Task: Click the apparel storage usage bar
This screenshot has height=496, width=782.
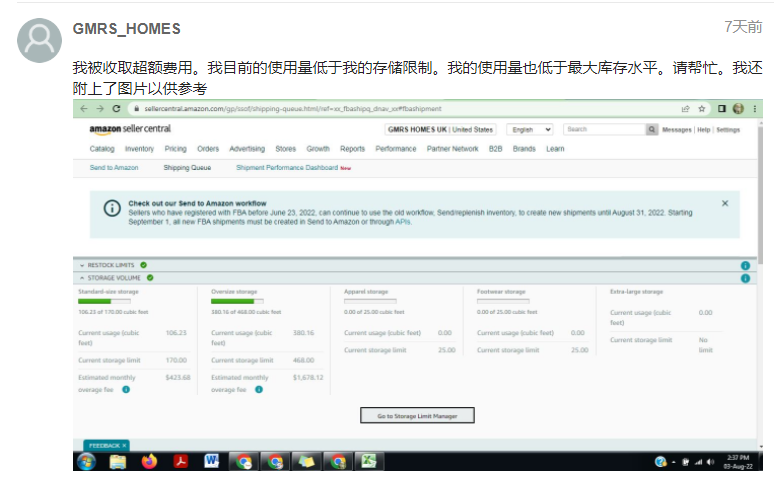Action: point(370,301)
